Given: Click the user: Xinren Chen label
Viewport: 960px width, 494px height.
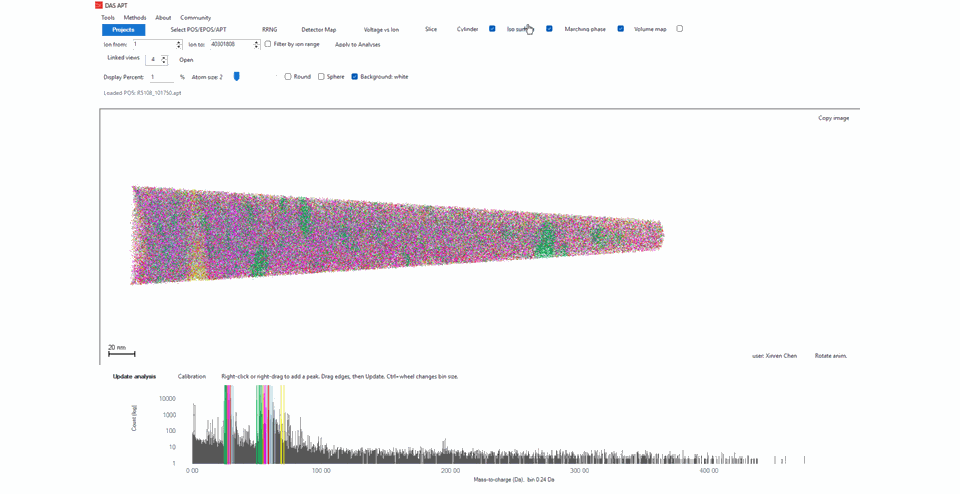Looking at the screenshot, I should coord(774,356).
